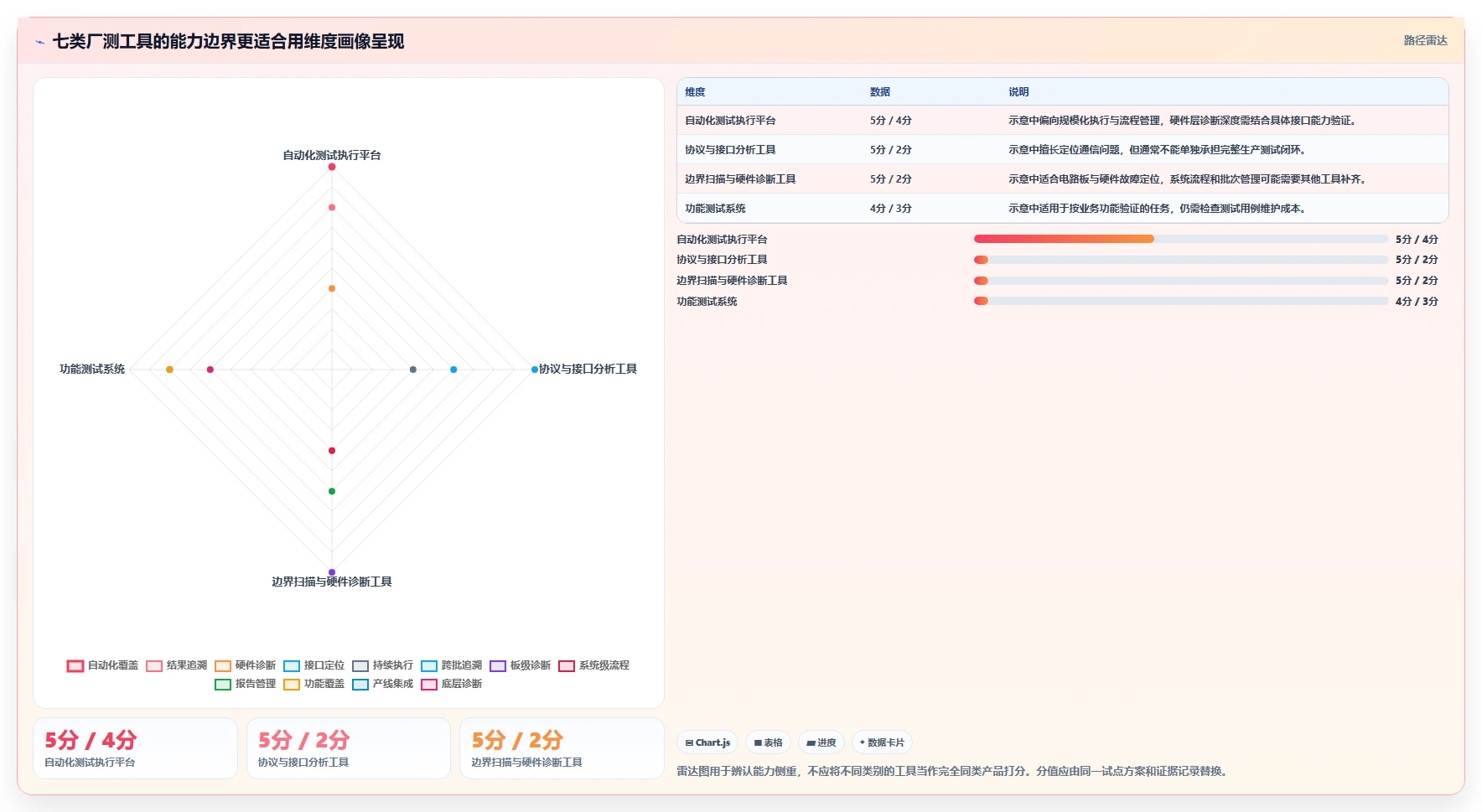Viewport: 1482px width, 812px height.
Task: Toggle the 结果追溯 legend item
Action: (x=177, y=665)
